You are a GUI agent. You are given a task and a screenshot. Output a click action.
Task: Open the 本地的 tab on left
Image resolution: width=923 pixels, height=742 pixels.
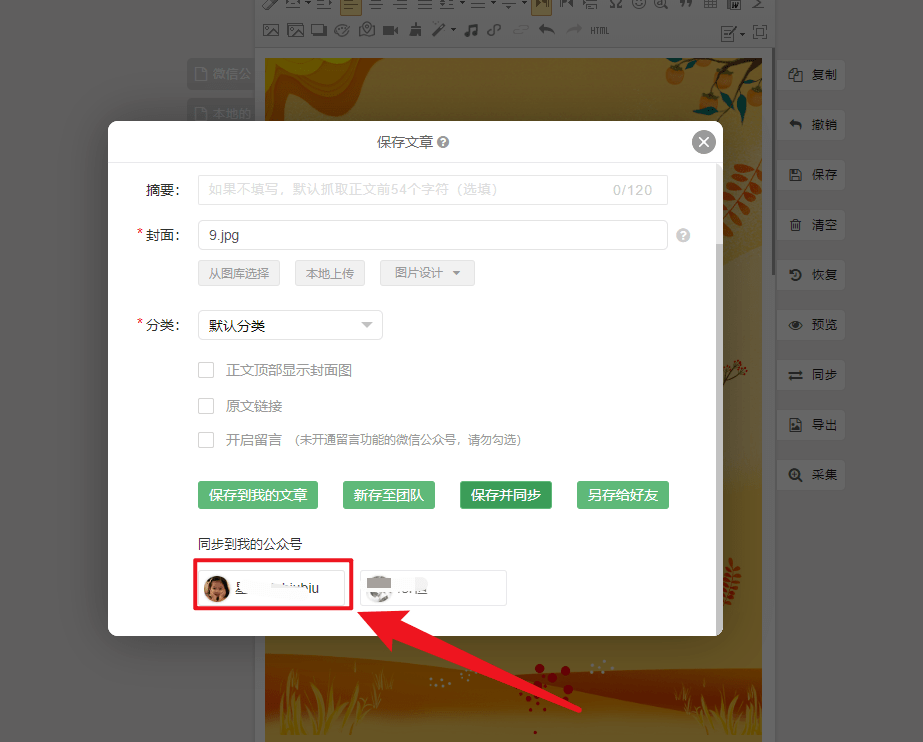(221, 111)
